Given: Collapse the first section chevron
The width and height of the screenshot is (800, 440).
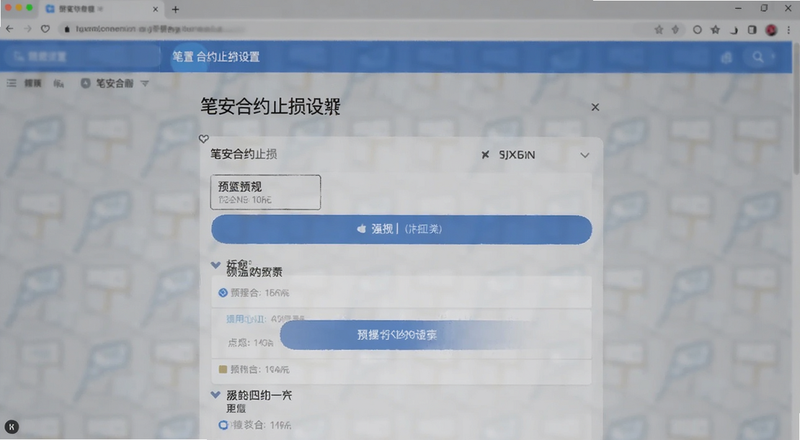Looking at the screenshot, I should coord(216,265).
